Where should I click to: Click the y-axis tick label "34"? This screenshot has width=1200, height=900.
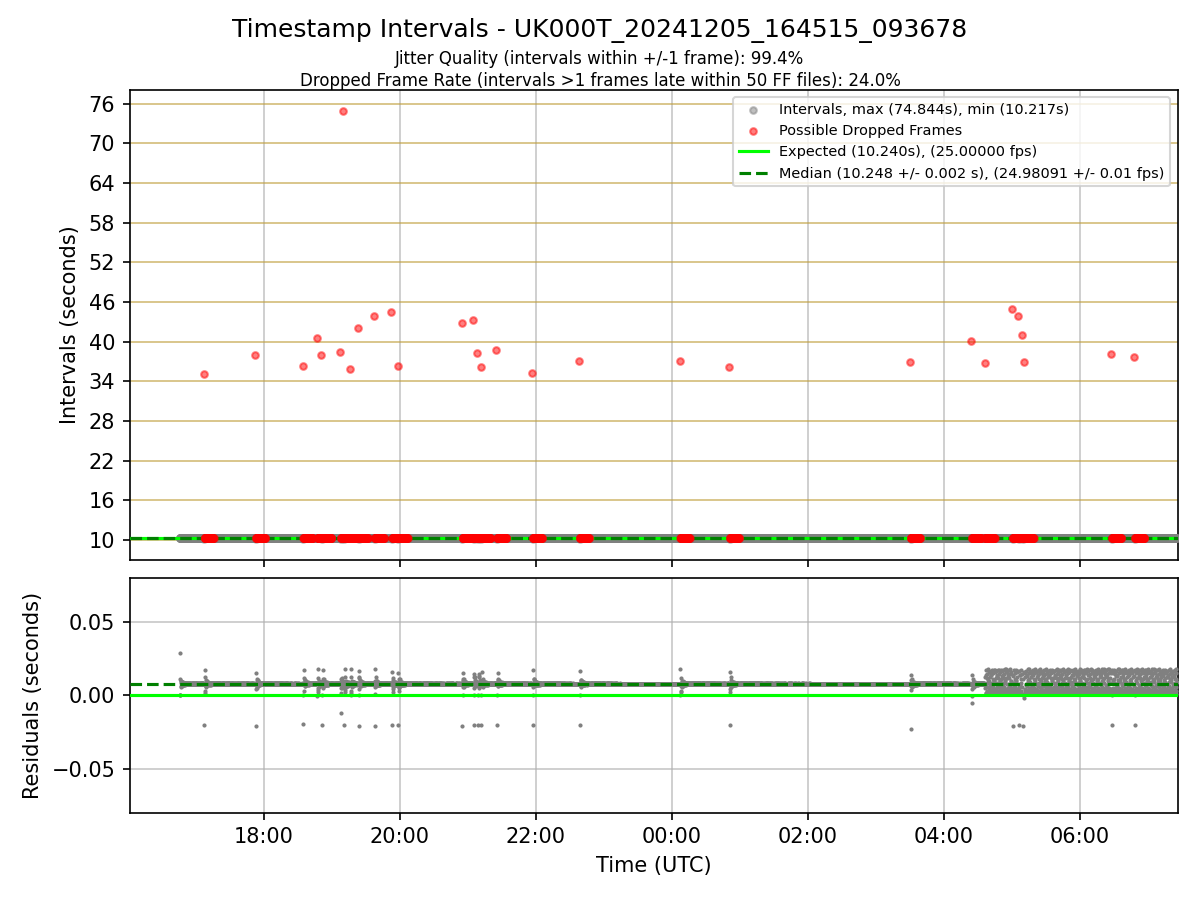coord(104,381)
